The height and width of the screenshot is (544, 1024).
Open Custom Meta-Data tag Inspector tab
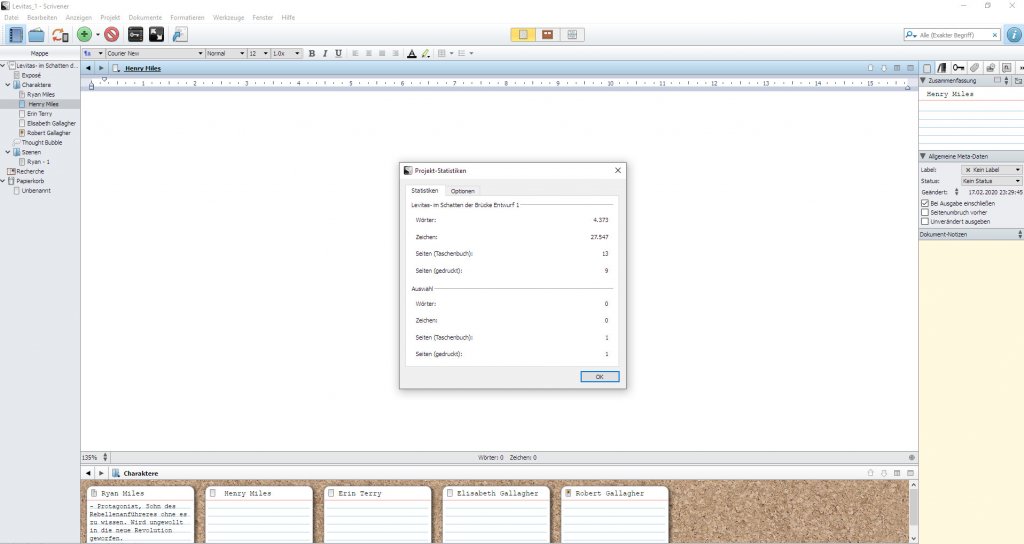pyautogui.click(x=974, y=68)
